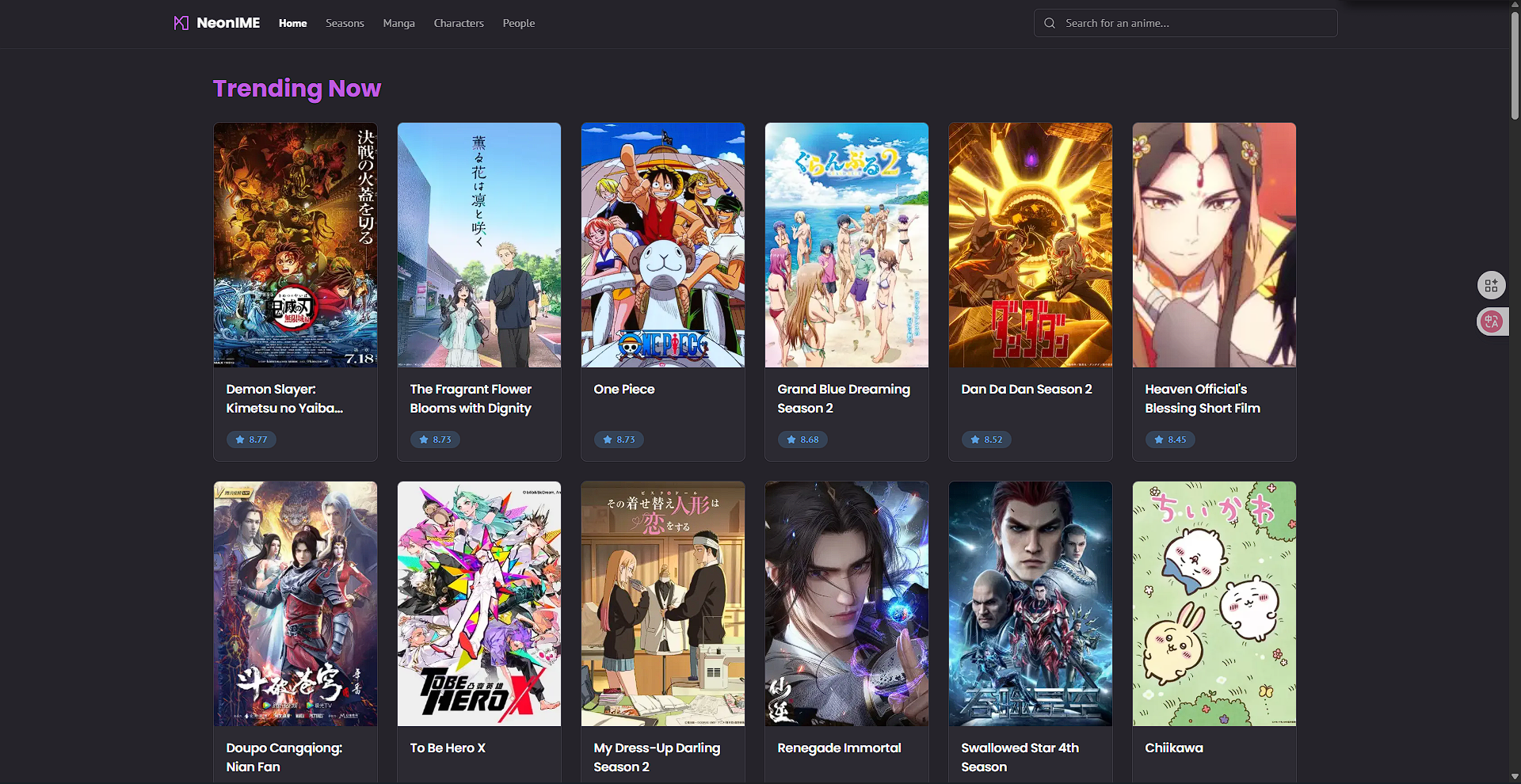This screenshot has width=1521, height=784.
Task: Click the Swallowed Star poster image
Action: [1031, 603]
